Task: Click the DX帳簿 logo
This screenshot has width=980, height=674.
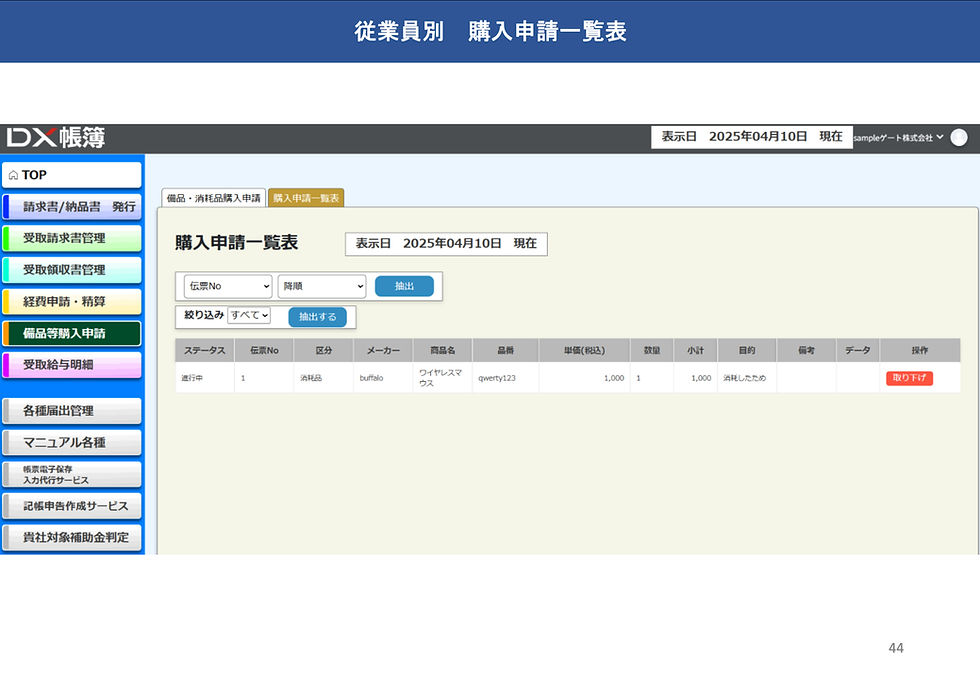Action: pyautogui.click(x=56, y=138)
